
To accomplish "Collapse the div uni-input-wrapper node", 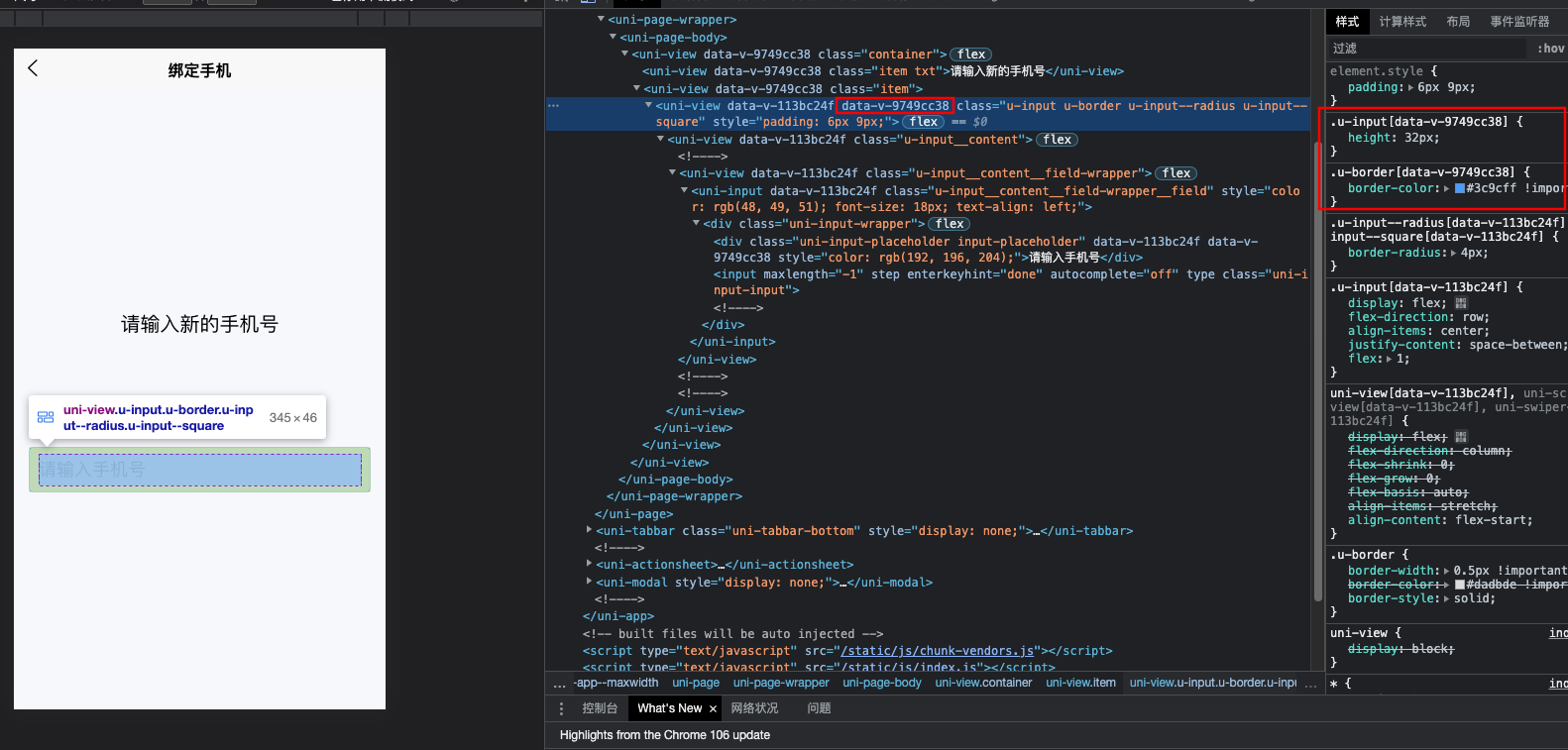I will [x=696, y=224].
